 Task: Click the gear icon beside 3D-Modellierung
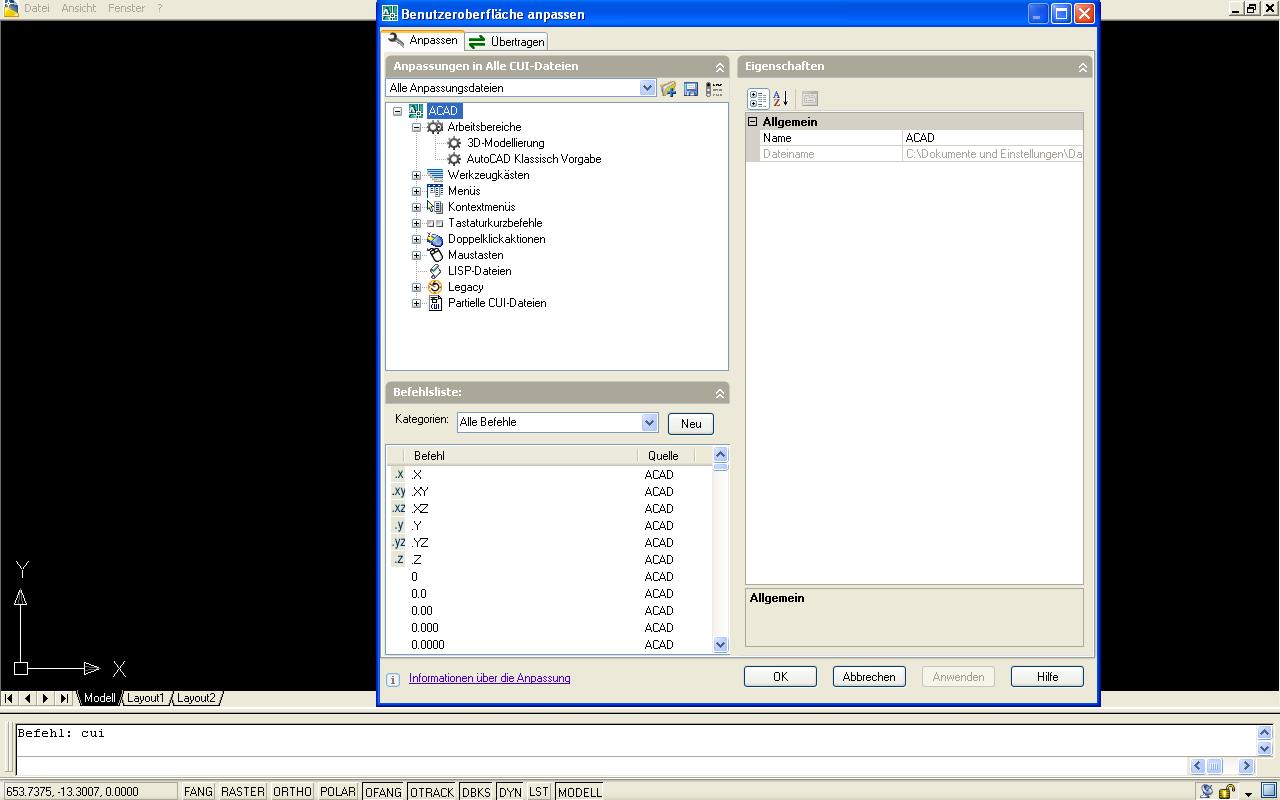tap(454, 143)
